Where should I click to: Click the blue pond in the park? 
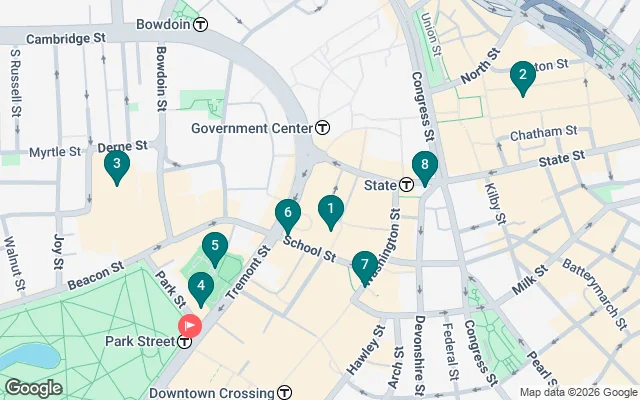[x=29, y=357]
